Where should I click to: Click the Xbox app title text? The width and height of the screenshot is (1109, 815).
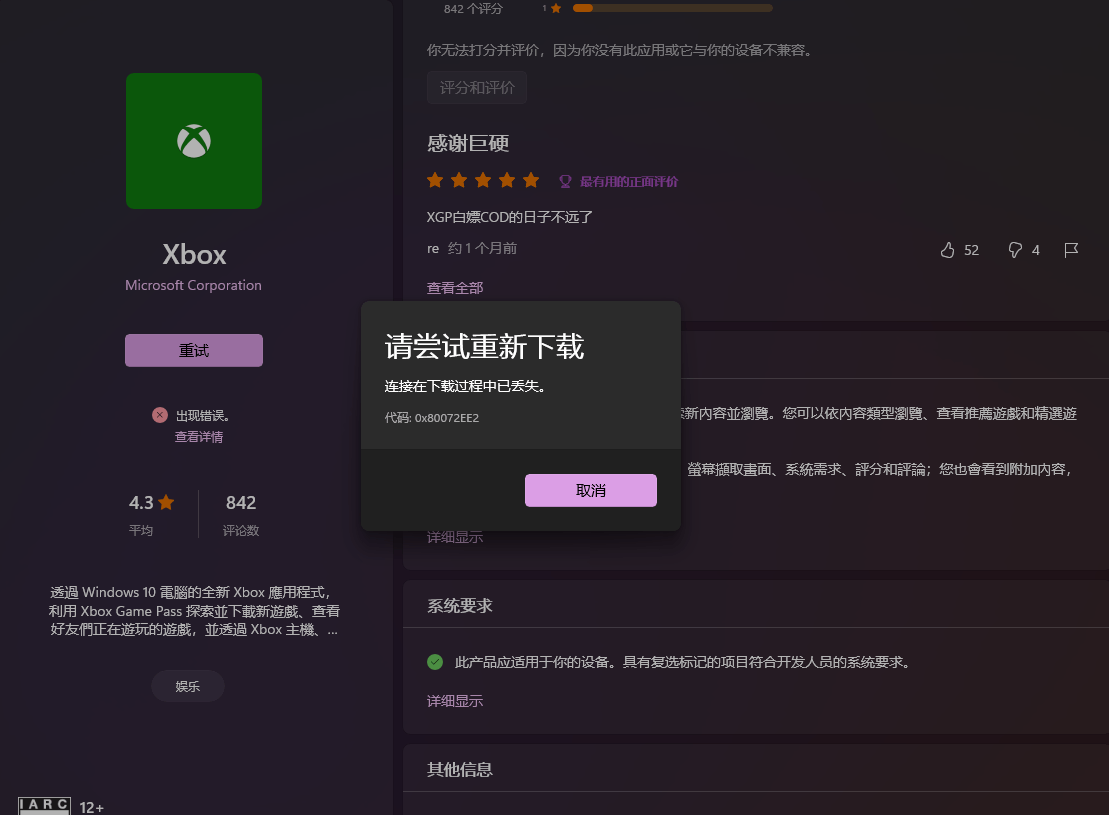[194, 255]
